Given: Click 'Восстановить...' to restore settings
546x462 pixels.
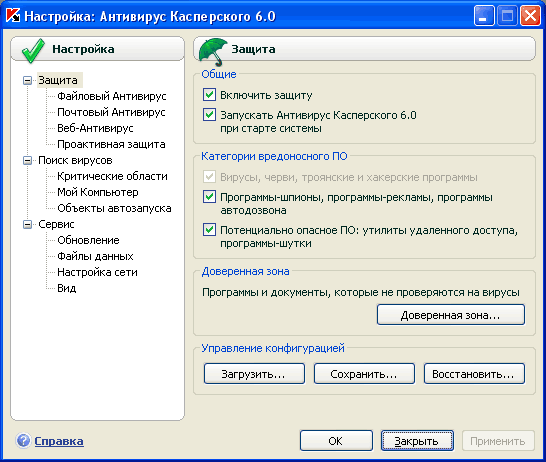Looking at the screenshot, I should point(474,374).
